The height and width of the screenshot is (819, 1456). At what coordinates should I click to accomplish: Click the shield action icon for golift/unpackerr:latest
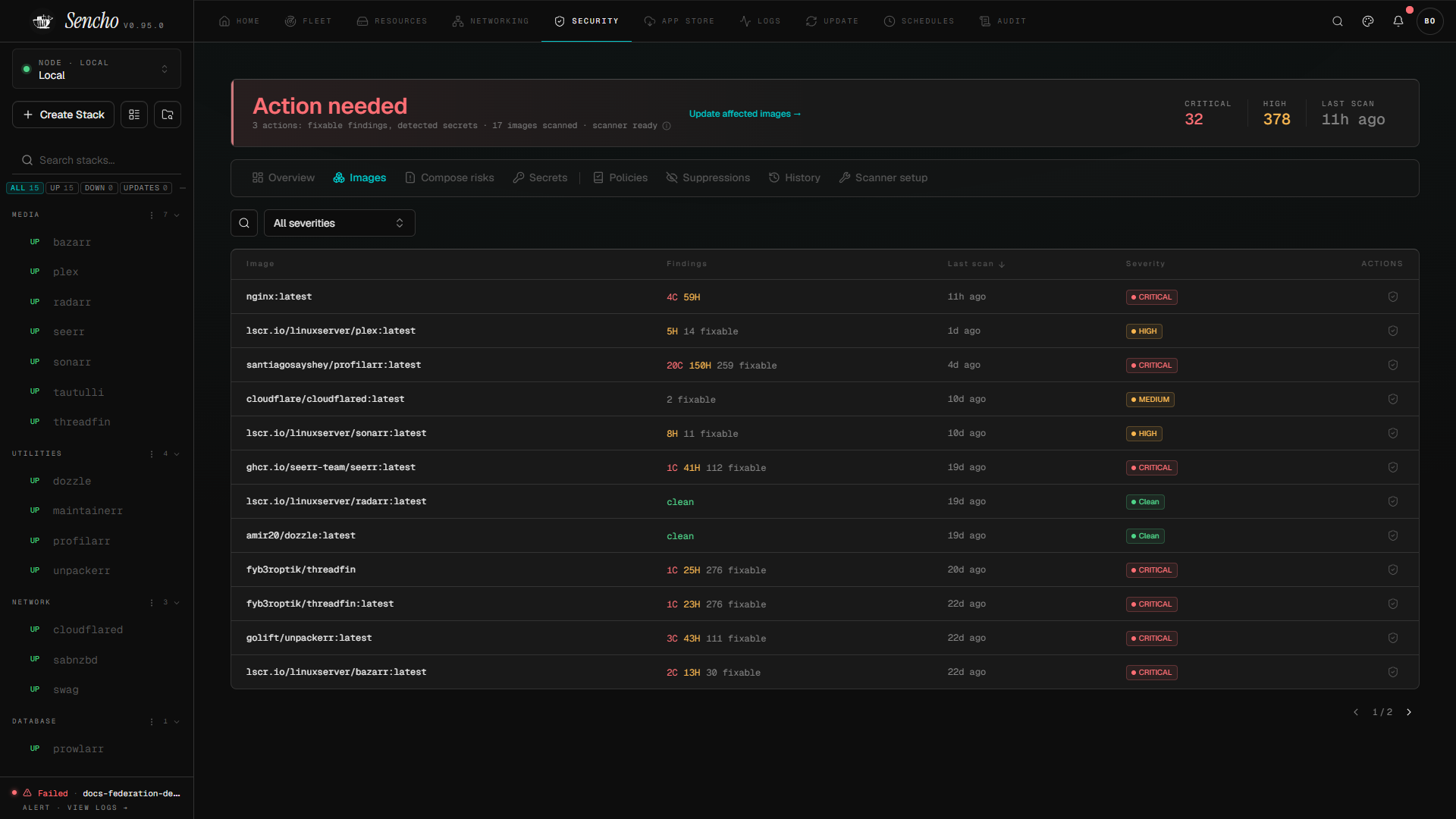point(1393,638)
